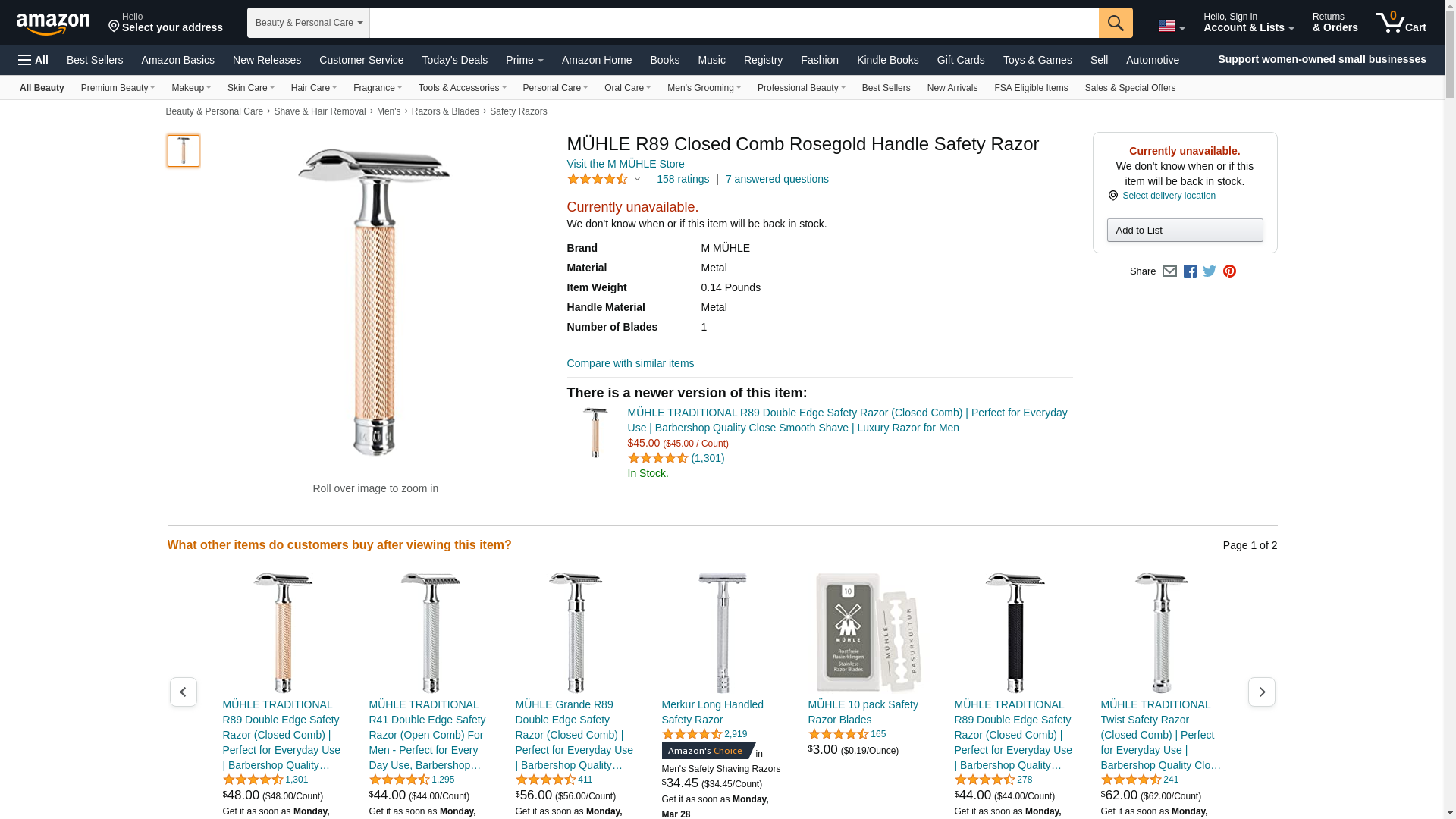Open the shopping cart icon
The image size is (1456, 819).
[x=1401, y=23]
